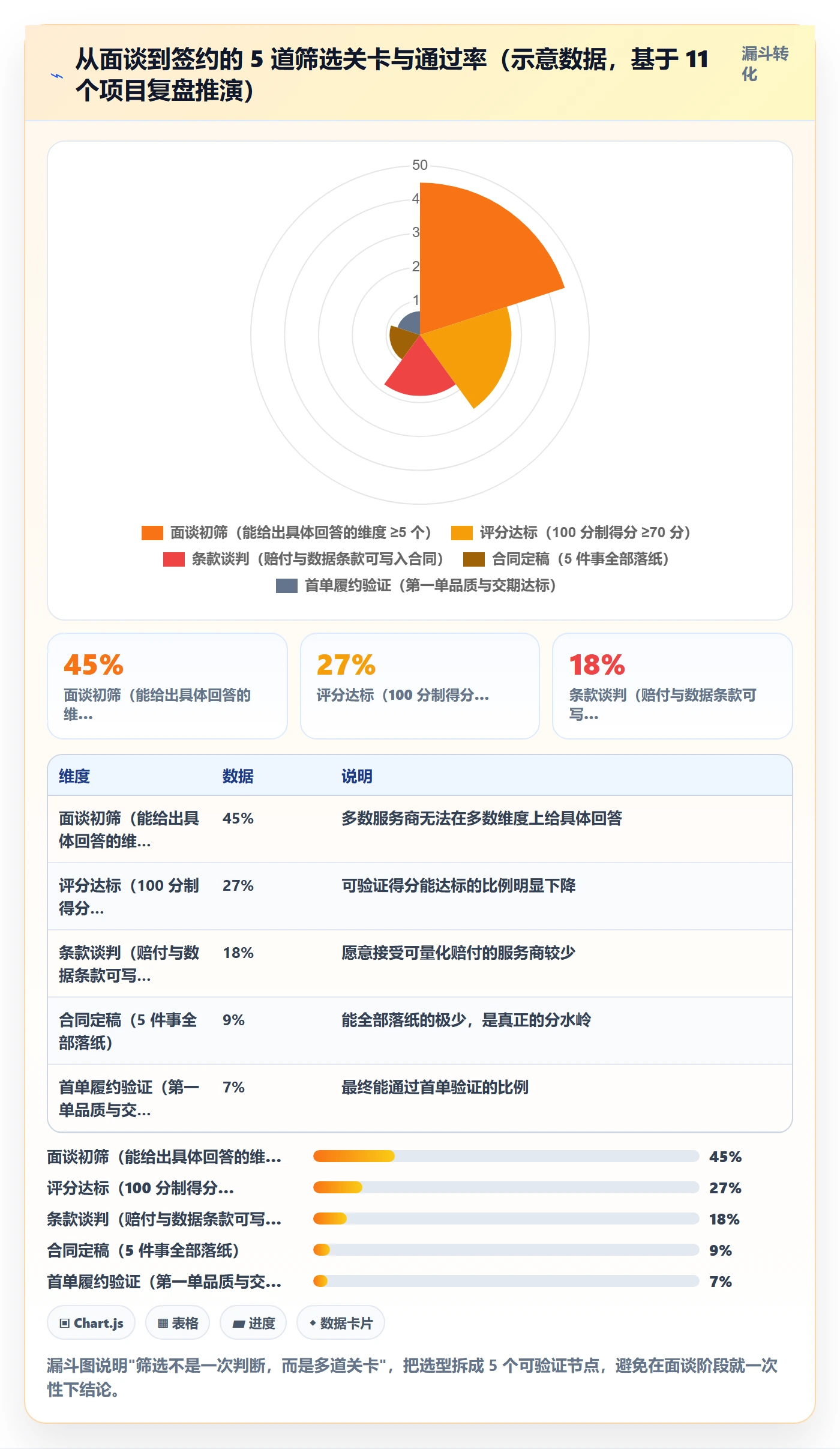
Task: Click the 18% 条款谈判 progress bar
Action: (x=506, y=1219)
